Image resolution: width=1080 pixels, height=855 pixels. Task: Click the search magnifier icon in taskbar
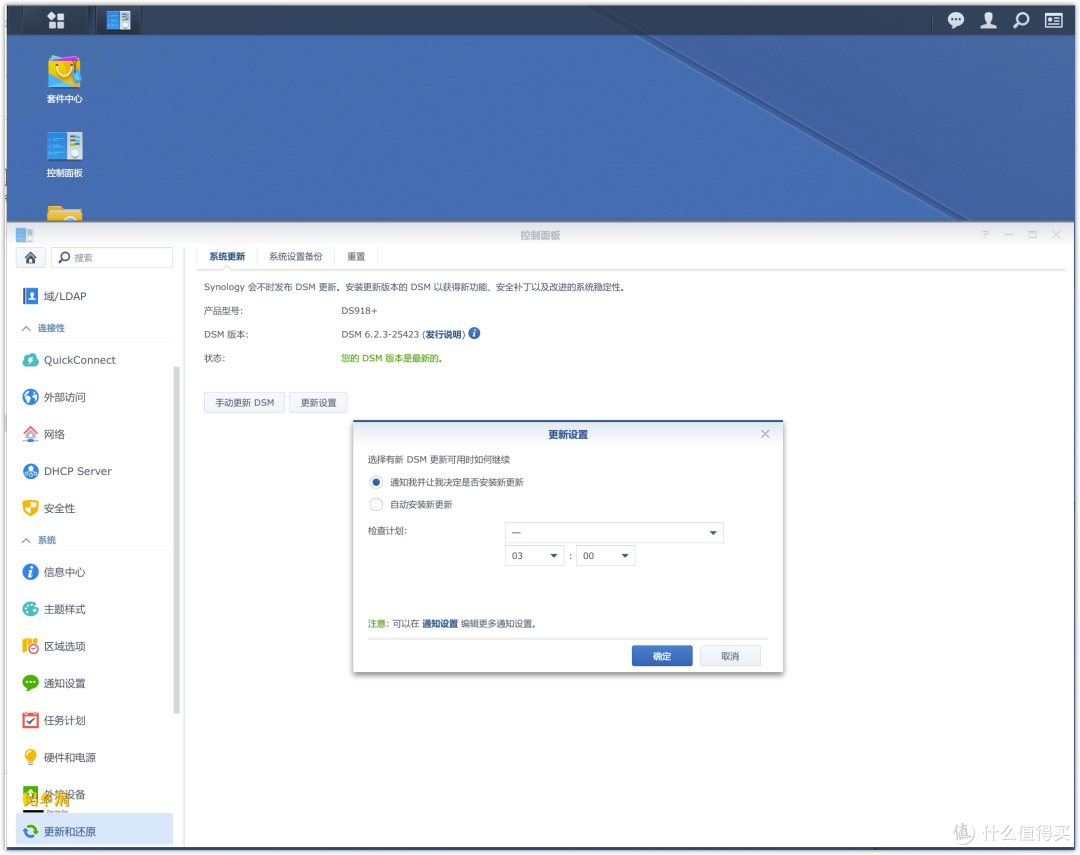coord(1020,20)
